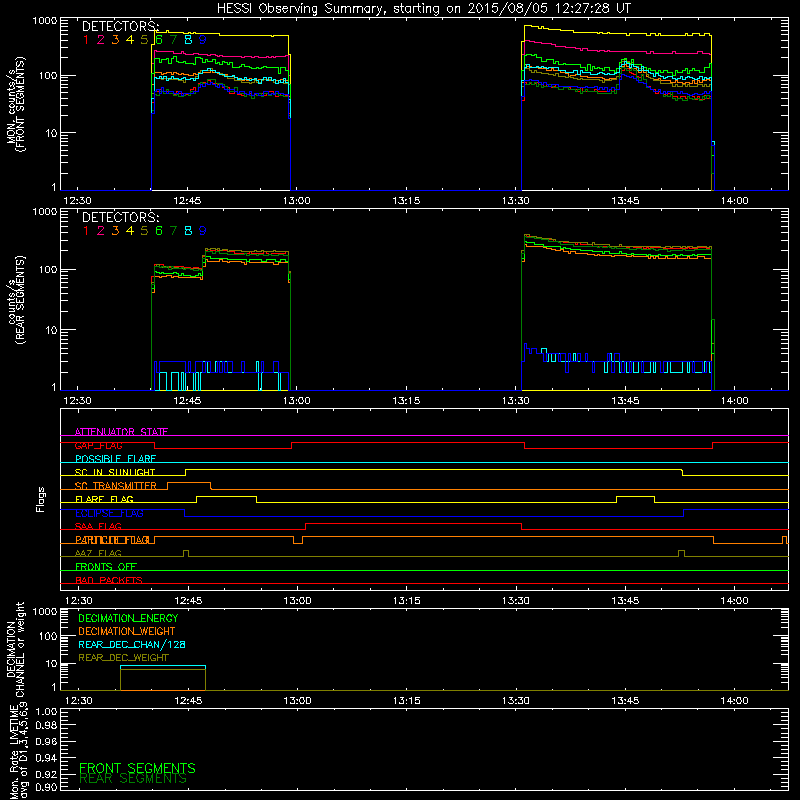The height and width of the screenshot is (800, 800).
Task: Click the BAD_PACKETS flag label
Action: pos(109,580)
